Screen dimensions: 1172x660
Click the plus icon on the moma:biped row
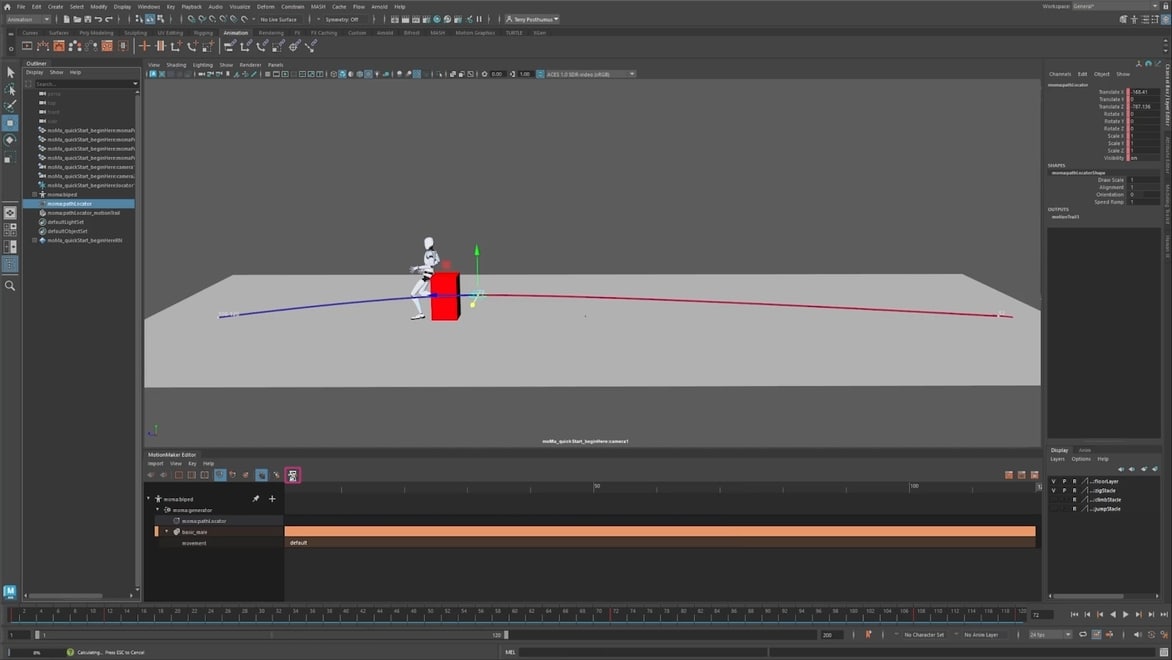tap(272, 499)
